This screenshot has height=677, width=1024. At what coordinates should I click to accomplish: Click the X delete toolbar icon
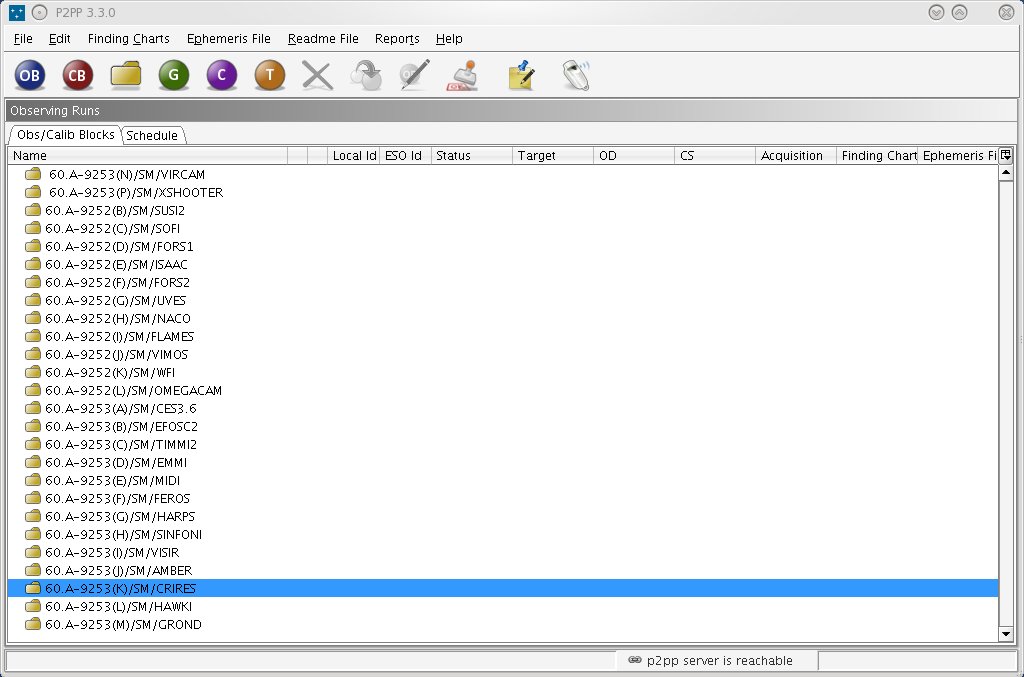[x=317, y=75]
